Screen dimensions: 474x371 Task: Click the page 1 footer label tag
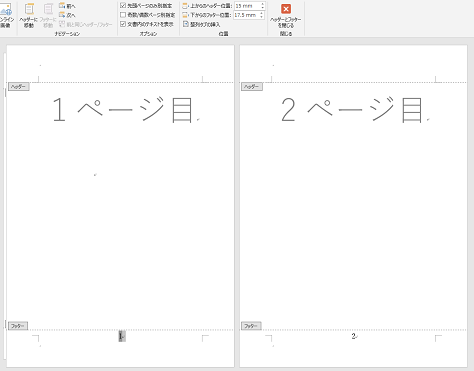[18, 326]
